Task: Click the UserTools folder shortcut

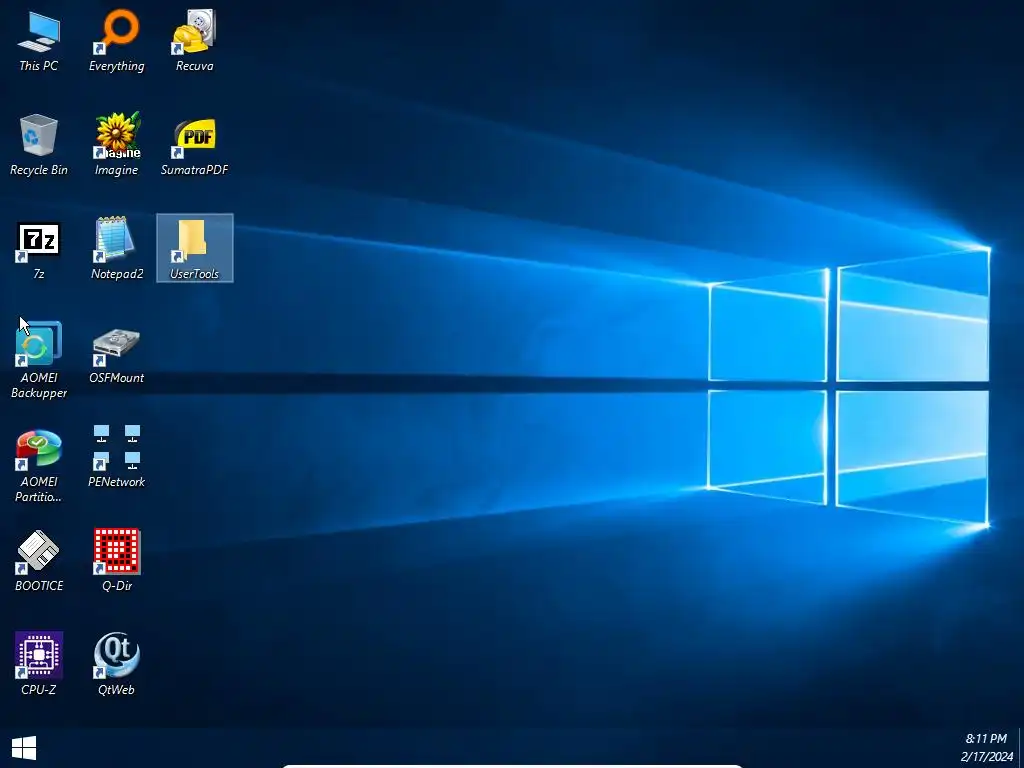Action: 195,248
